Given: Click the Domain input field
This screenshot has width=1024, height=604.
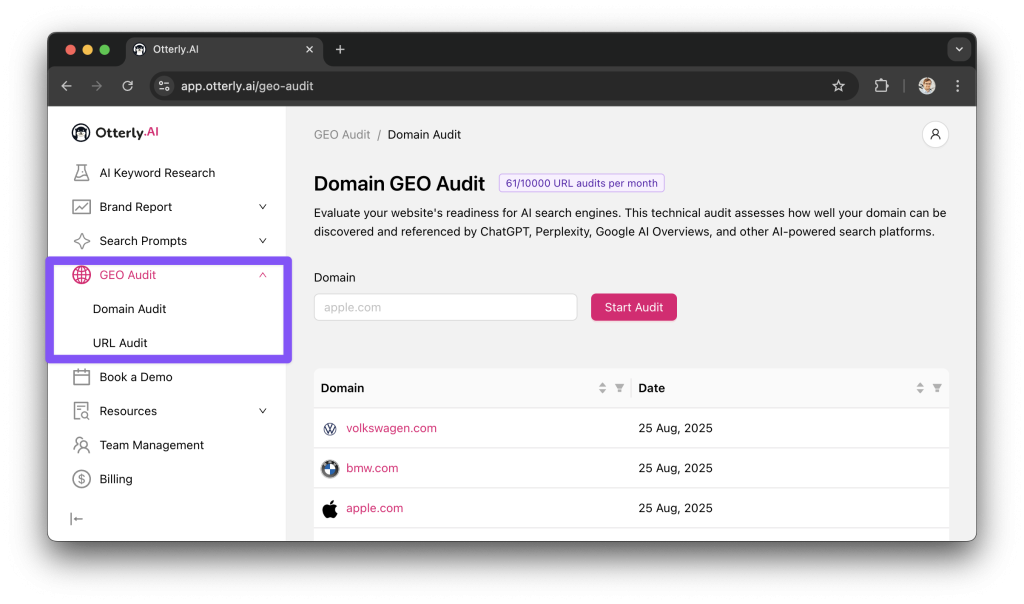Looking at the screenshot, I should [x=445, y=307].
